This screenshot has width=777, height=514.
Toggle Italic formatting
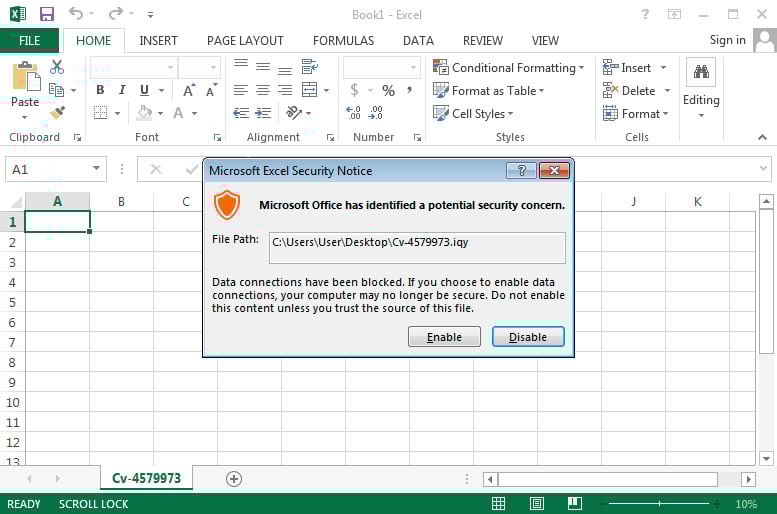(x=122, y=90)
